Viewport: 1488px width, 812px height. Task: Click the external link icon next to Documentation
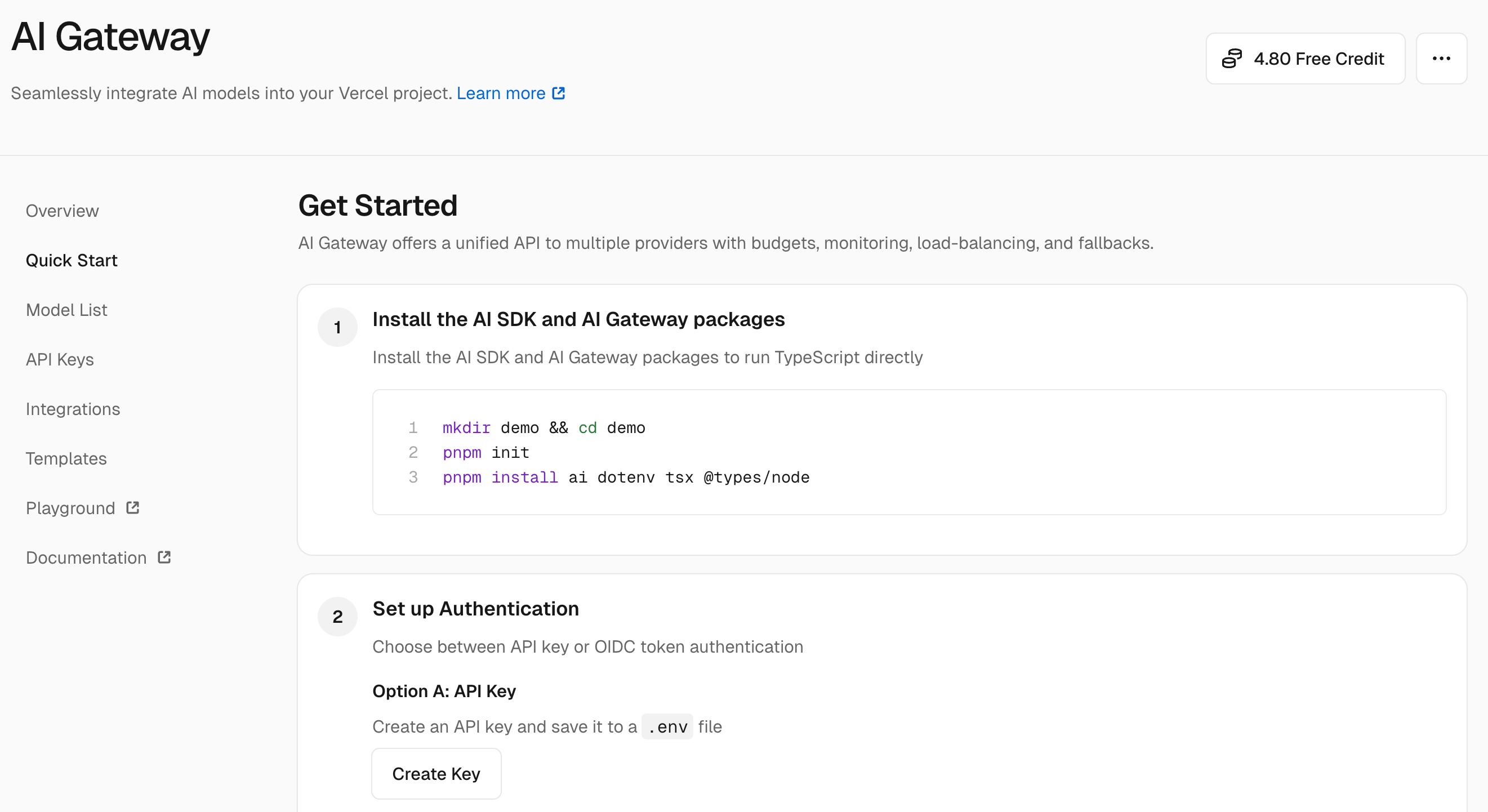[x=164, y=557]
